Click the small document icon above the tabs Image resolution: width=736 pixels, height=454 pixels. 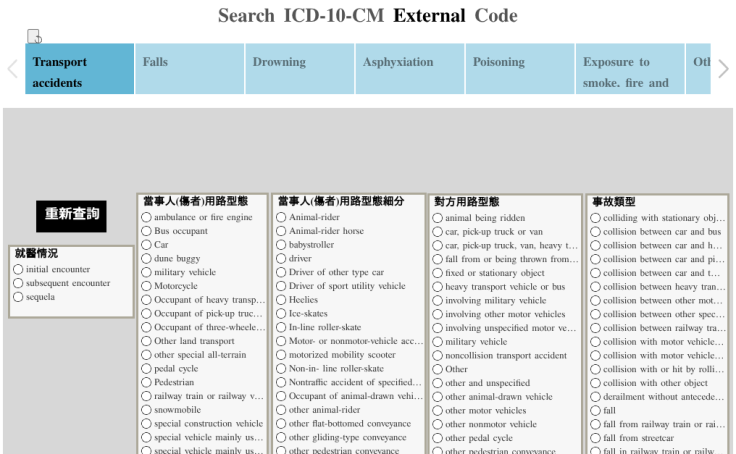tap(34, 36)
